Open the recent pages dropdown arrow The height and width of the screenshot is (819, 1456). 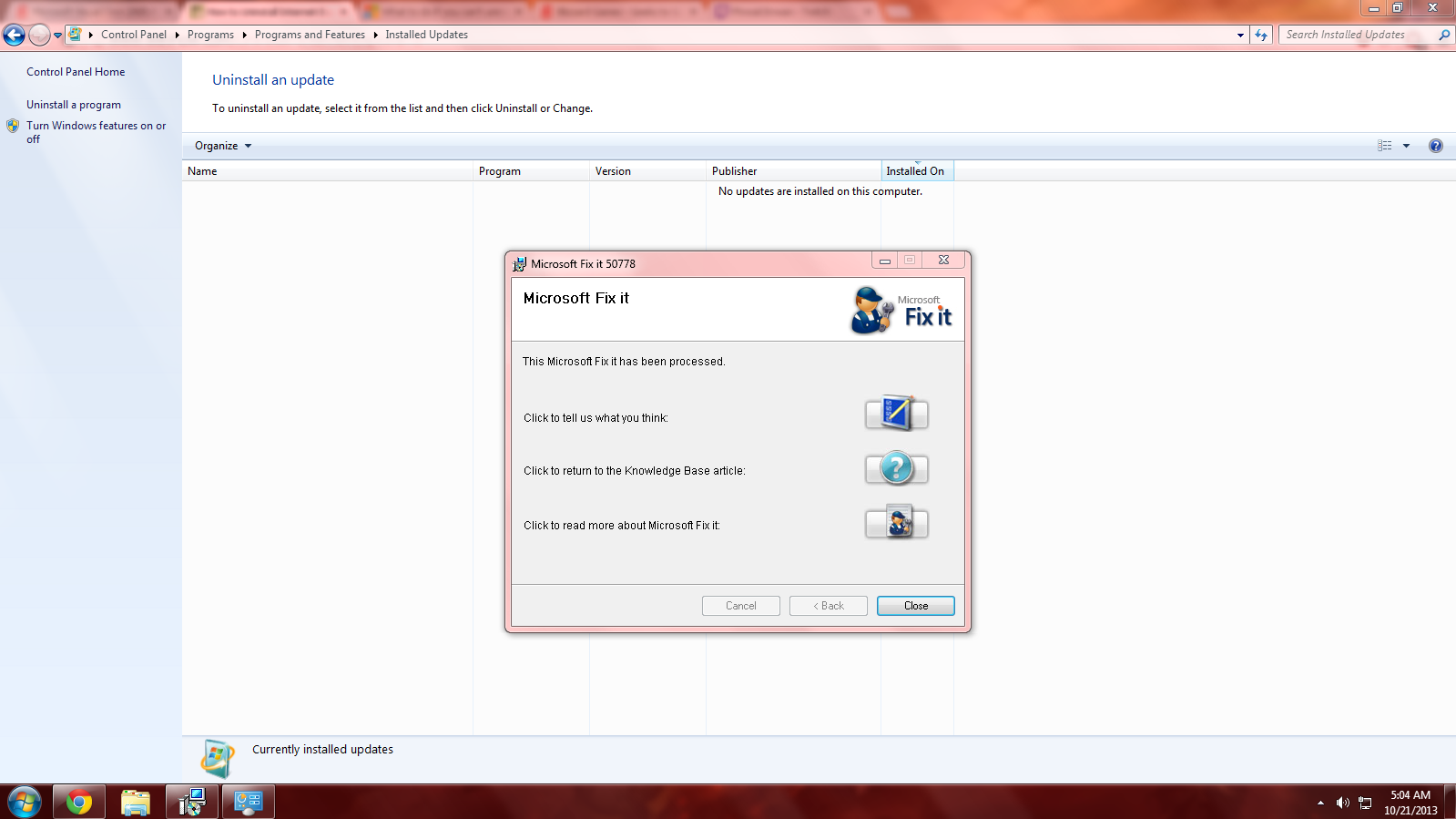pyautogui.click(x=58, y=36)
